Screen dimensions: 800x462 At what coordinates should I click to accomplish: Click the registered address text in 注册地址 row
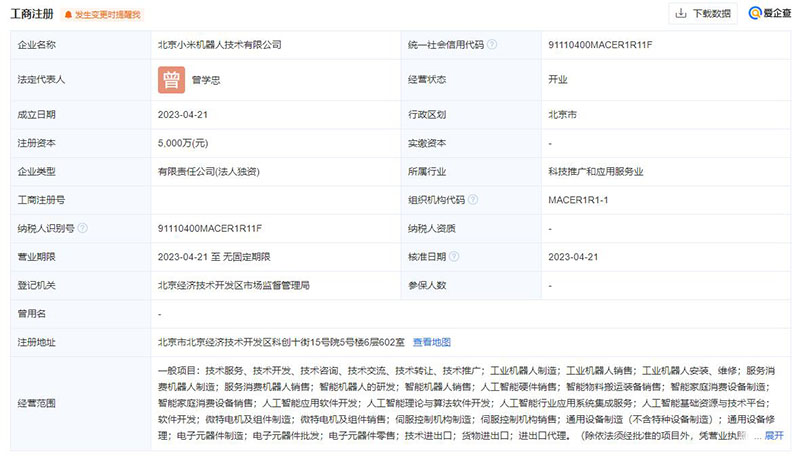pyautogui.click(x=281, y=342)
